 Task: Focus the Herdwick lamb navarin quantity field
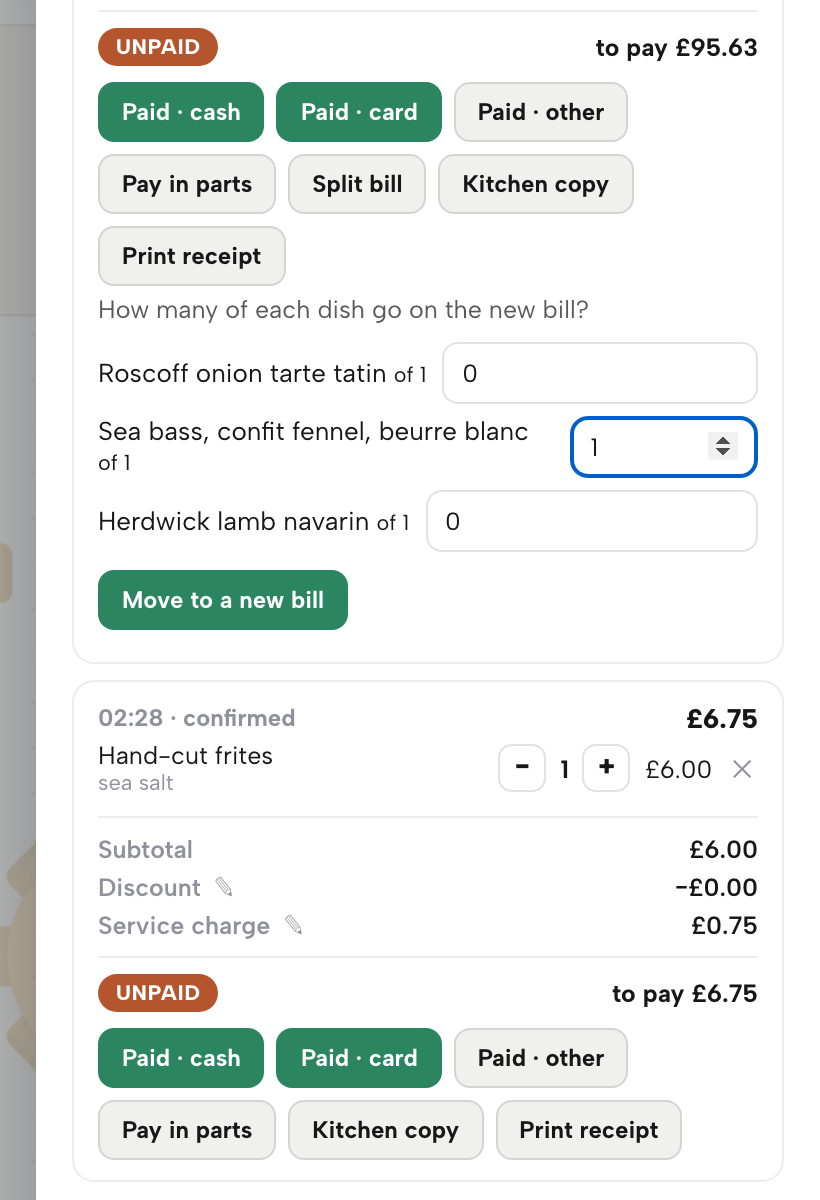click(592, 521)
